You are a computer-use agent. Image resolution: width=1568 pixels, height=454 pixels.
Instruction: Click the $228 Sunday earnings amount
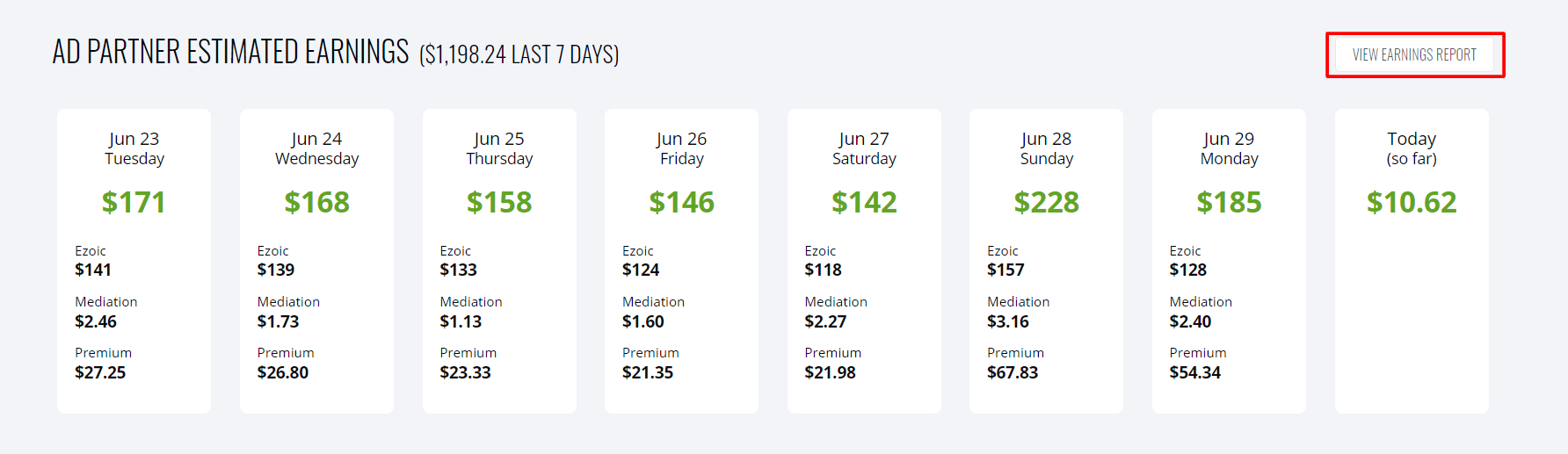point(1046,203)
